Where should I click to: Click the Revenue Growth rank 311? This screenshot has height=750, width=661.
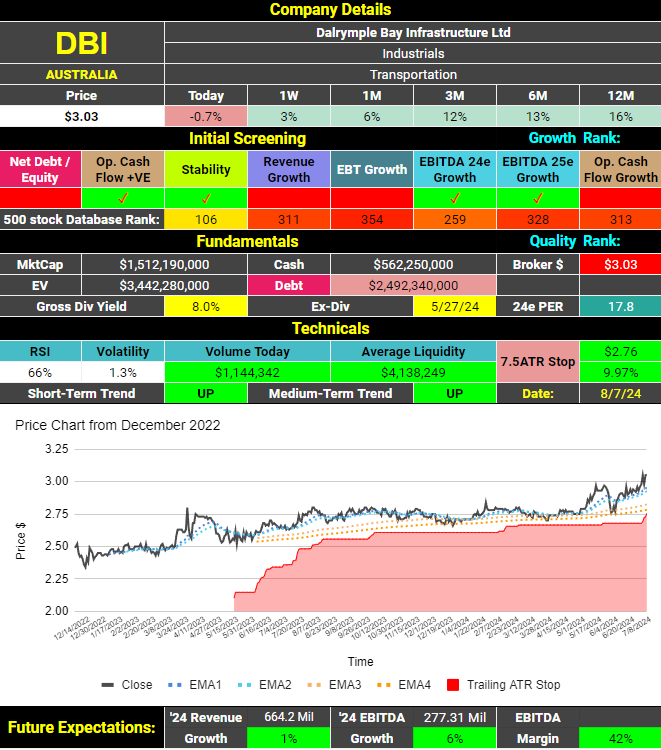pos(289,220)
